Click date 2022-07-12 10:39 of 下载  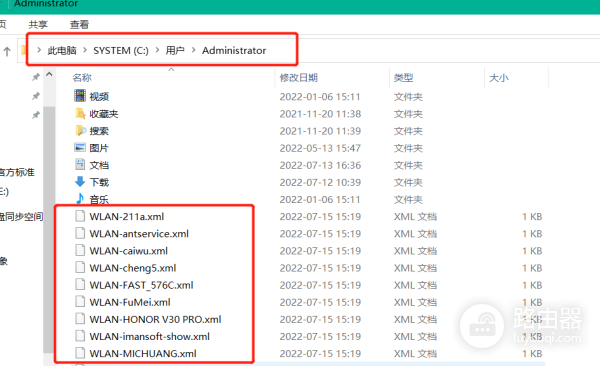point(320,182)
